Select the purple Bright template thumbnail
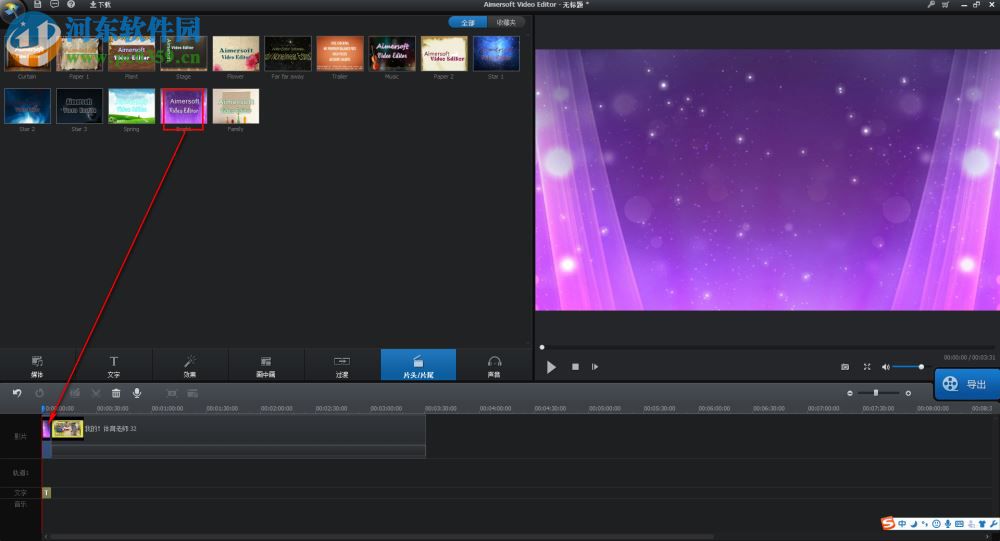This screenshot has width=1000, height=541. 184,106
